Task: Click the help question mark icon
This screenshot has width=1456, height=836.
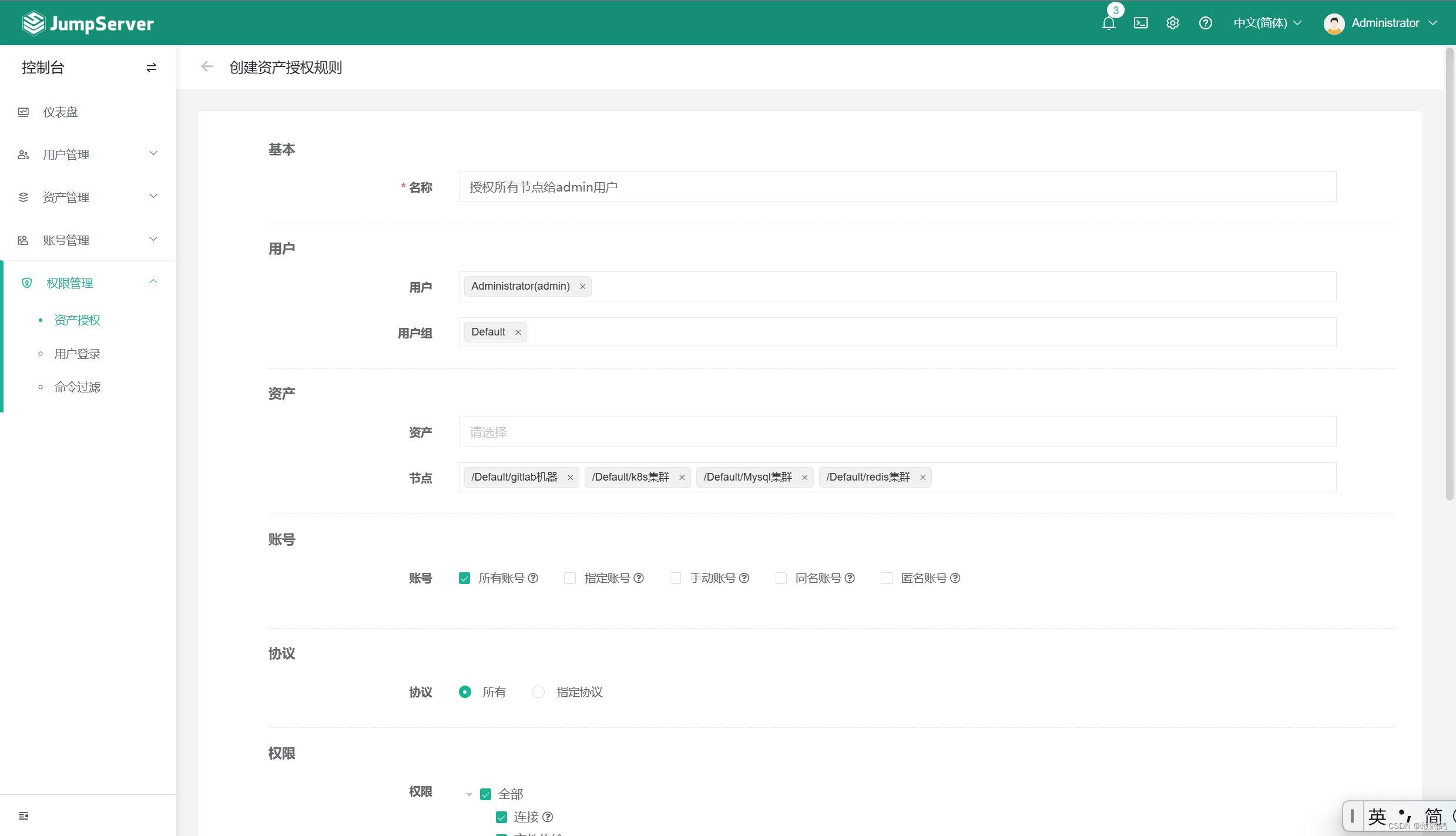Action: pos(1205,23)
